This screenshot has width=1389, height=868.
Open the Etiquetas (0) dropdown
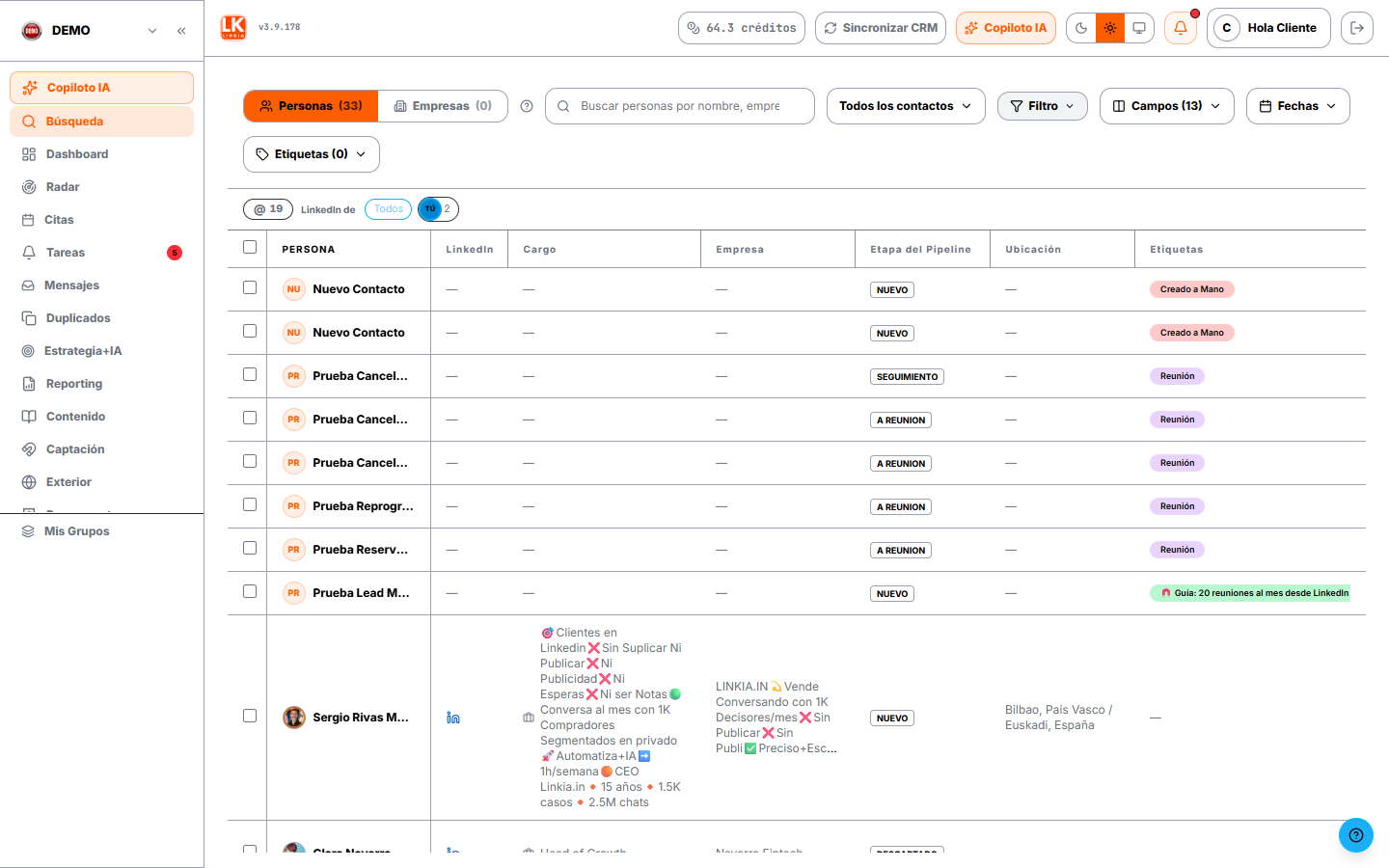click(x=312, y=154)
